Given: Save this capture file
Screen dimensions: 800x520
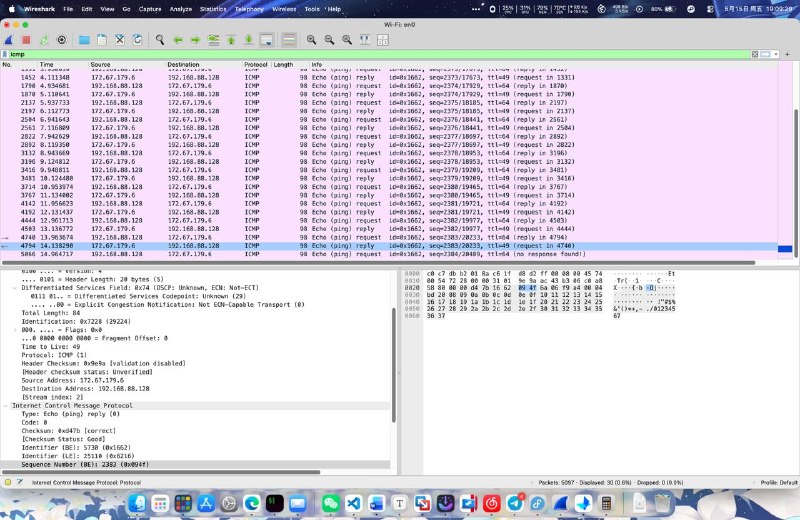Looking at the screenshot, I should point(102,40).
